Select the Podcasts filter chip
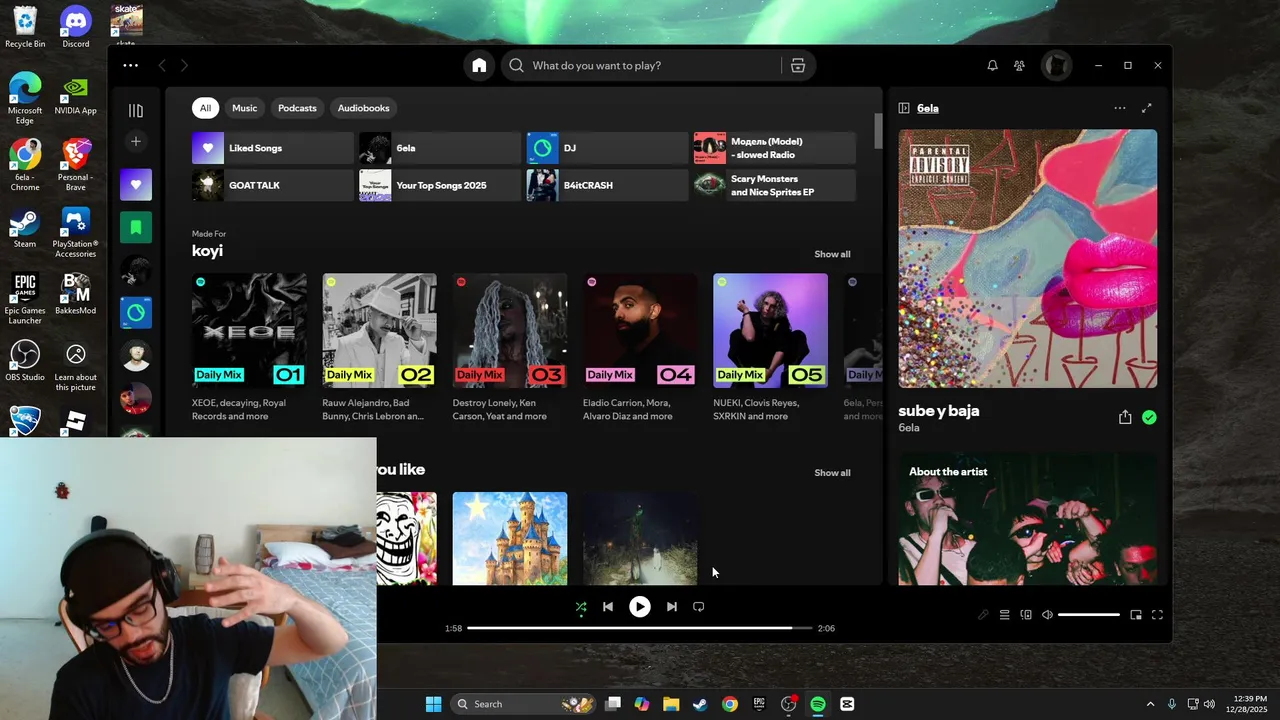Screen dimensions: 1280x720 (297, 108)
